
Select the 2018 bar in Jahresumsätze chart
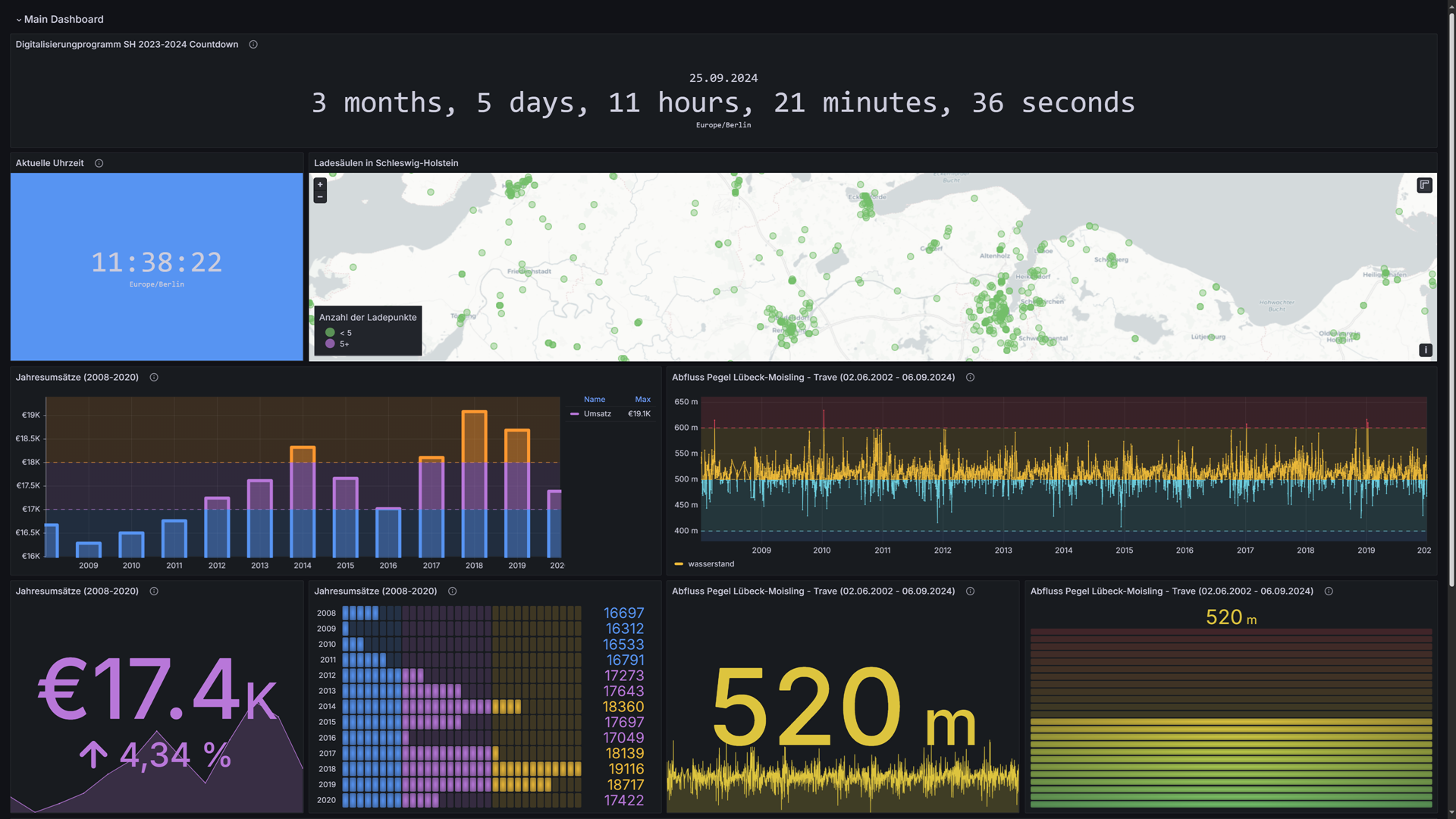pyautogui.click(x=474, y=484)
